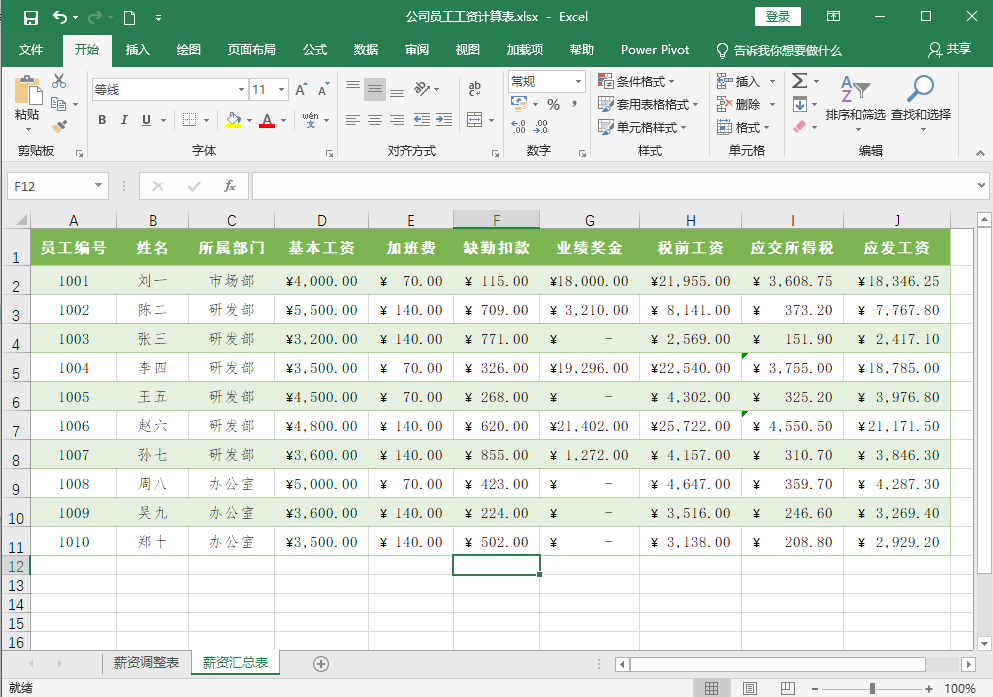Click the Percent Style icon

tap(553, 104)
